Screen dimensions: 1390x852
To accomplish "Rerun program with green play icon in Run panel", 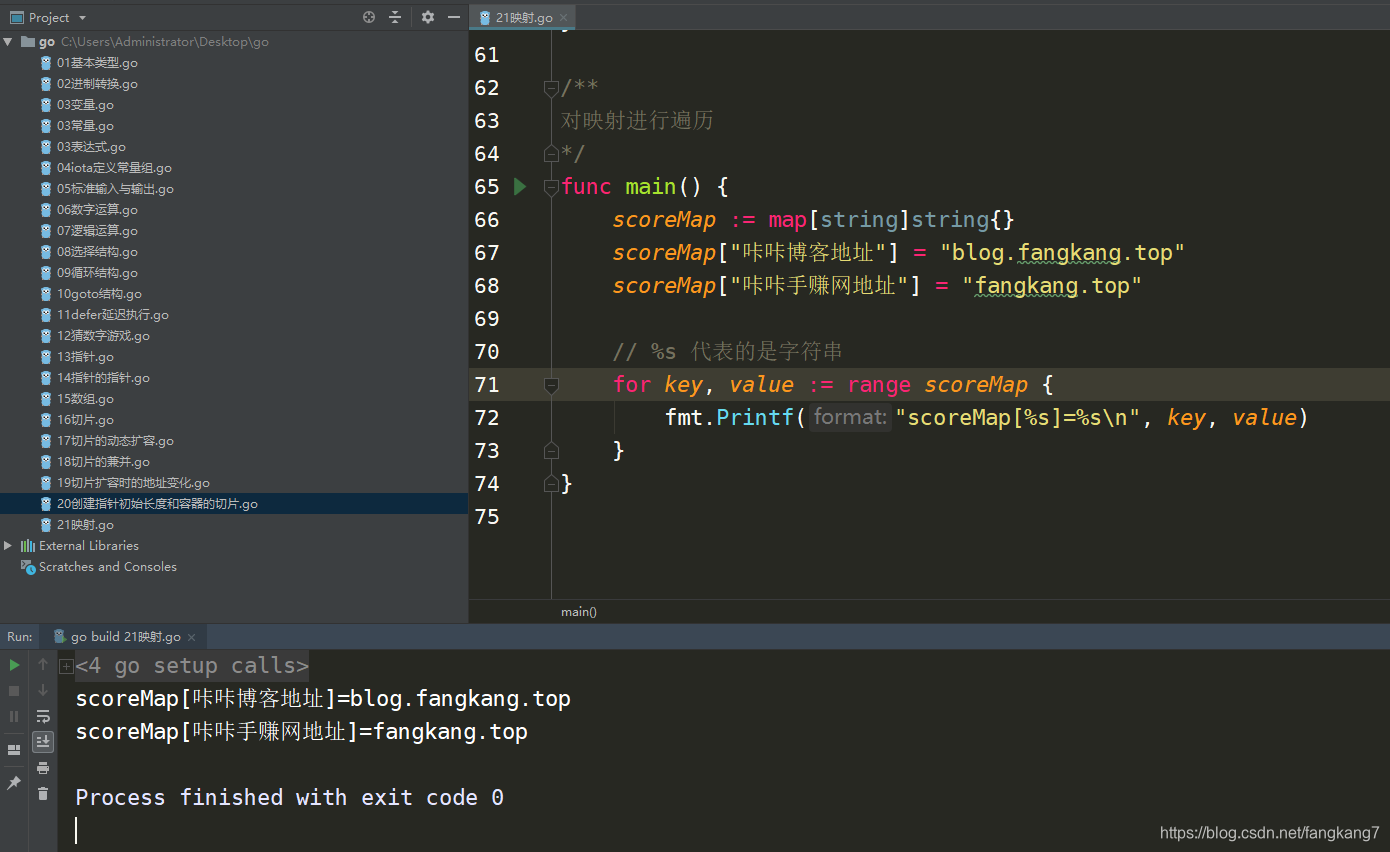I will pos(14,665).
